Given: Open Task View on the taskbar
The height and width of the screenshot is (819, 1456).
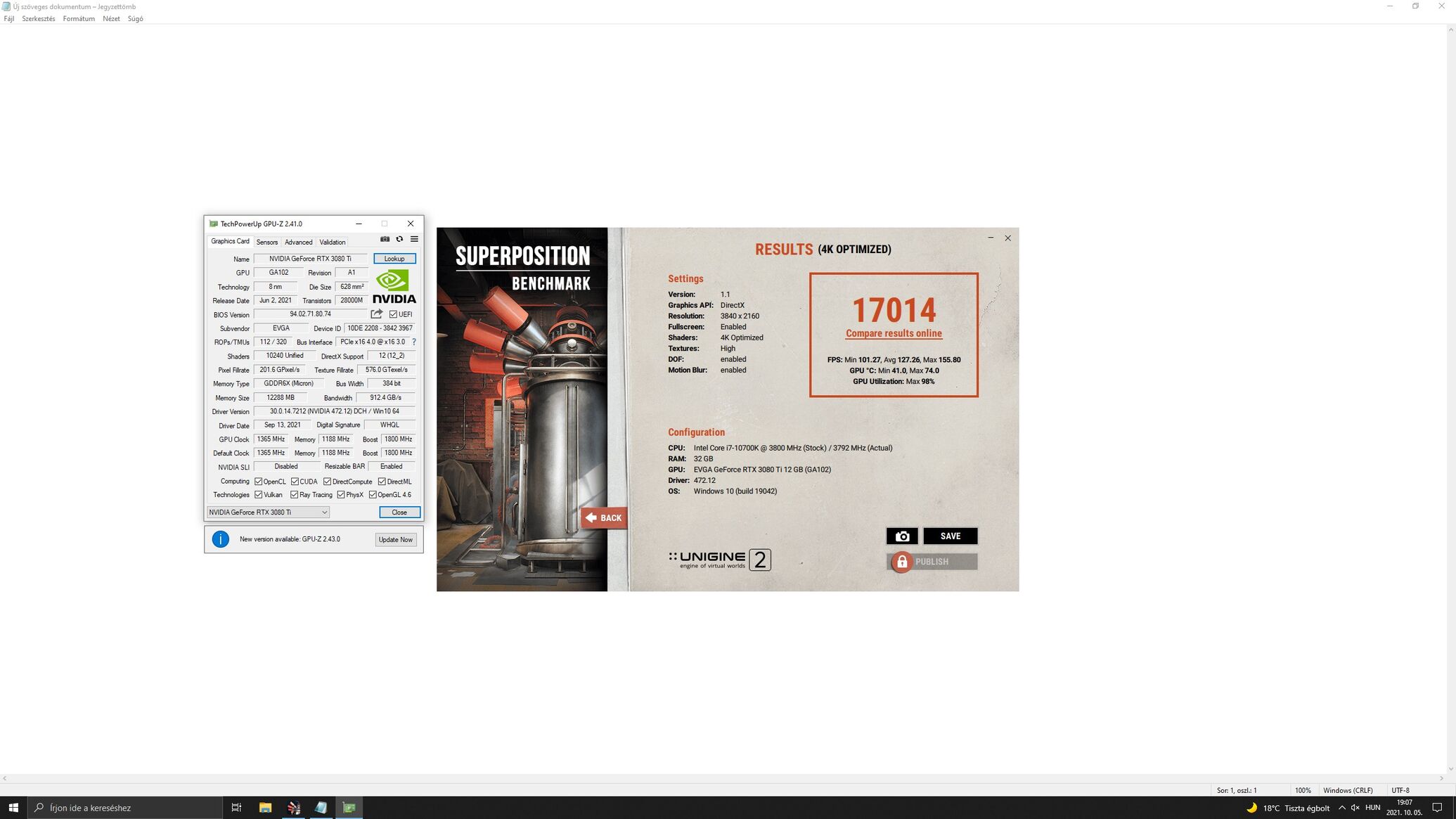Looking at the screenshot, I should click(236, 808).
